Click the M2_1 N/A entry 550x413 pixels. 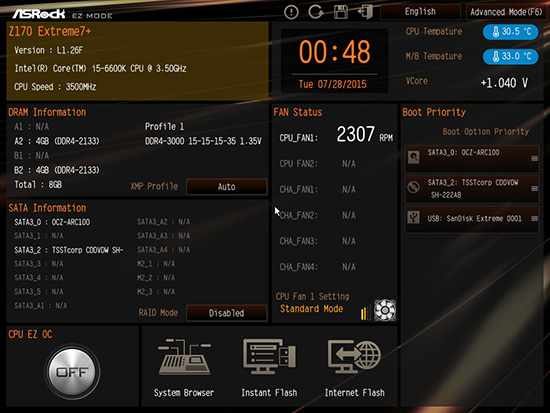[x=156, y=264]
